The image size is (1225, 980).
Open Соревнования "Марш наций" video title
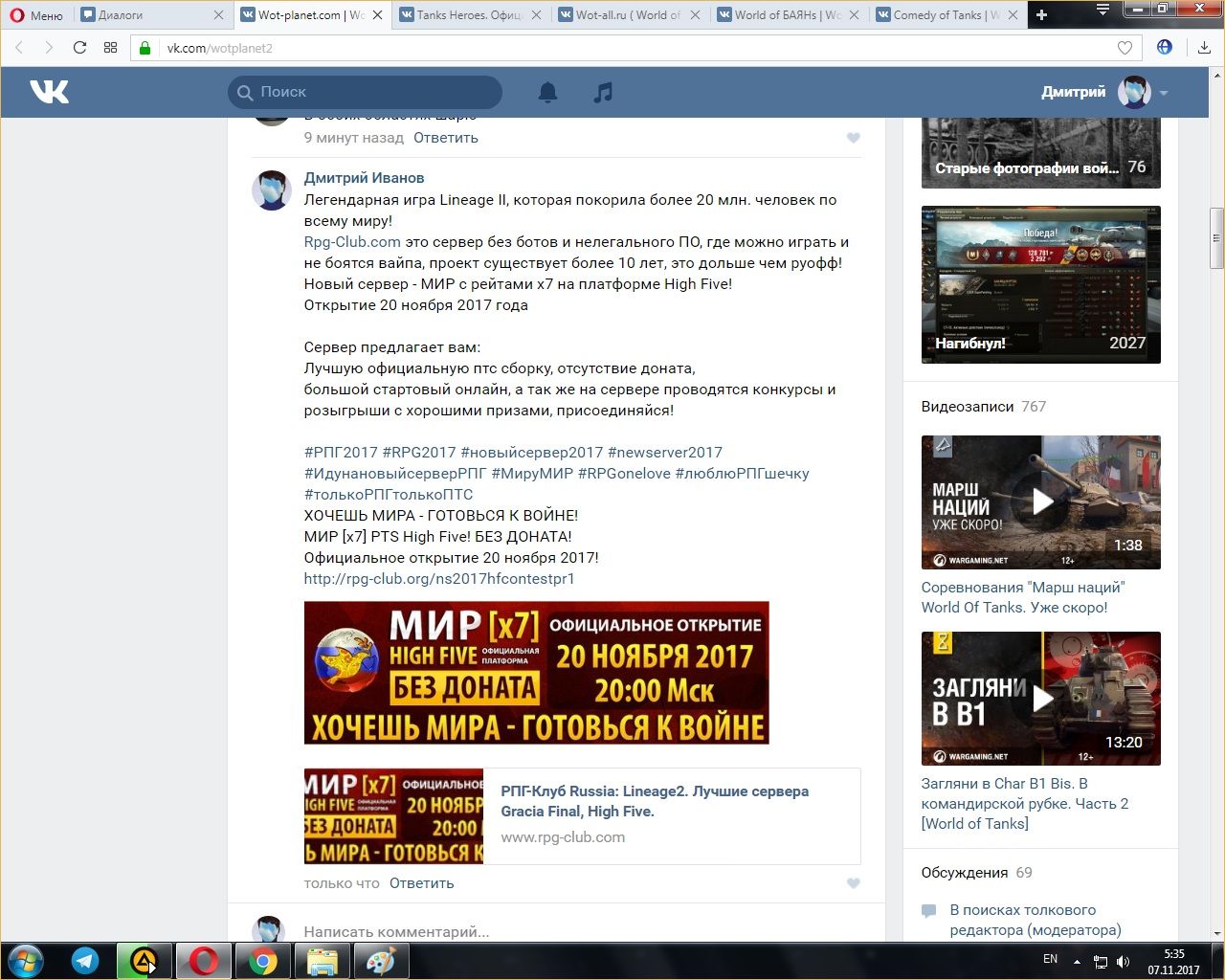pyautogui.click(x=1023, y=597)
